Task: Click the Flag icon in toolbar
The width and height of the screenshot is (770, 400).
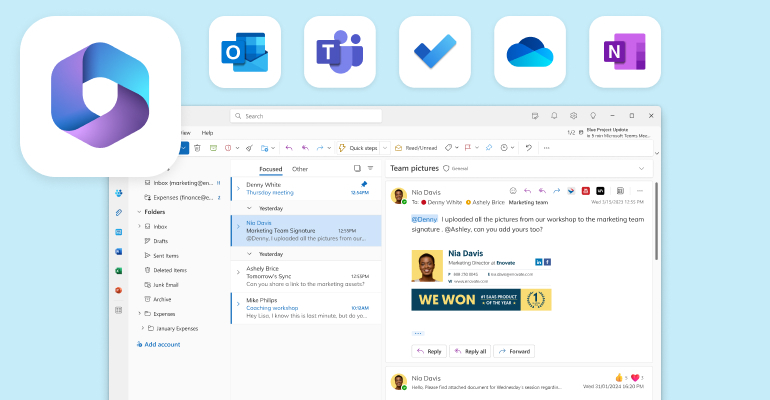Action: point(468,148)
